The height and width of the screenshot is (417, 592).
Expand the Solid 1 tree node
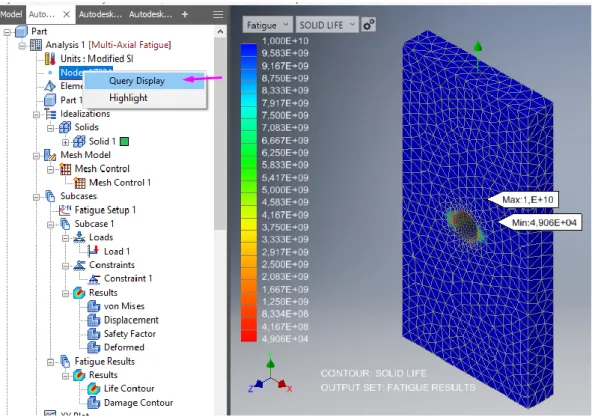pos(65,142)
